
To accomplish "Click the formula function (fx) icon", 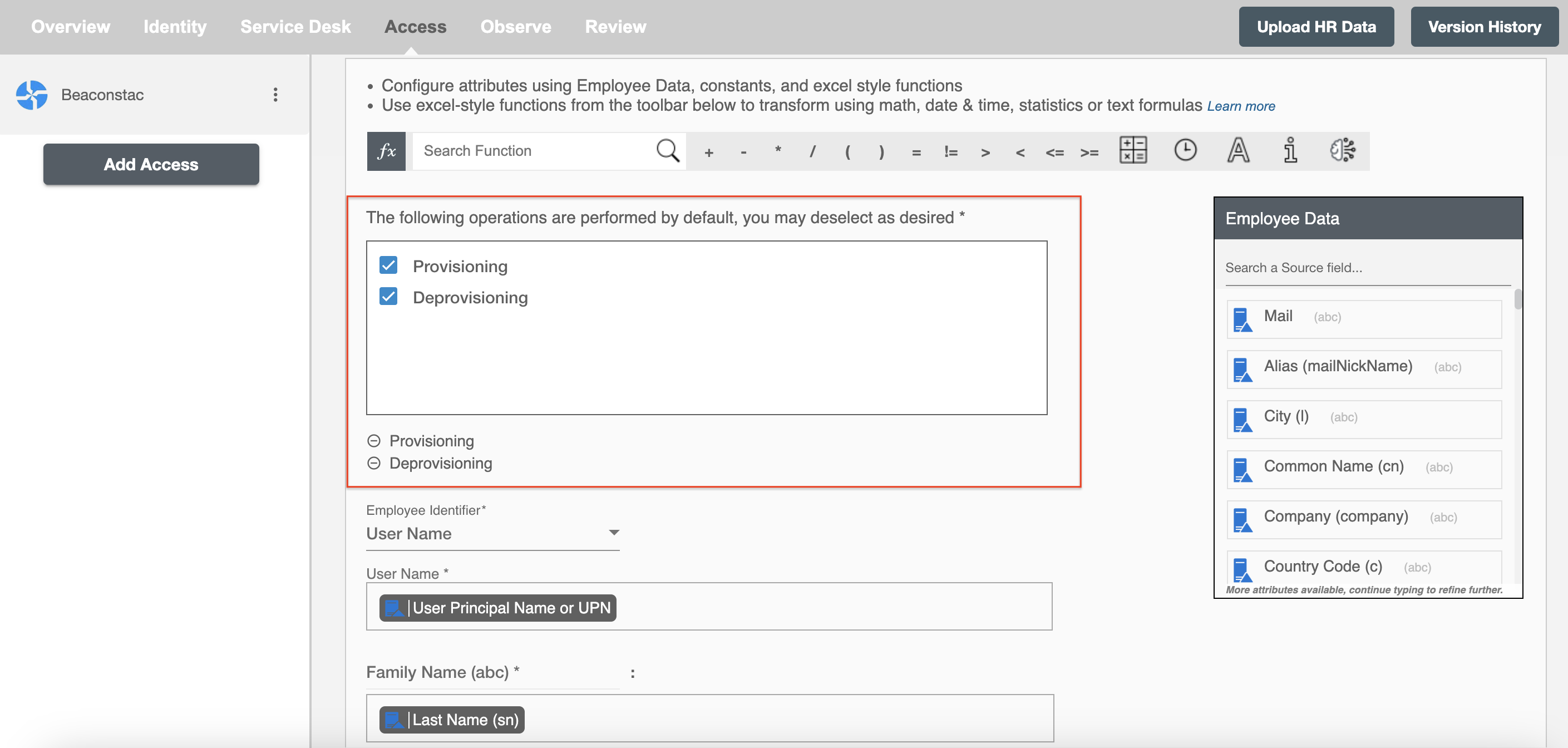I will coord(387,151).
